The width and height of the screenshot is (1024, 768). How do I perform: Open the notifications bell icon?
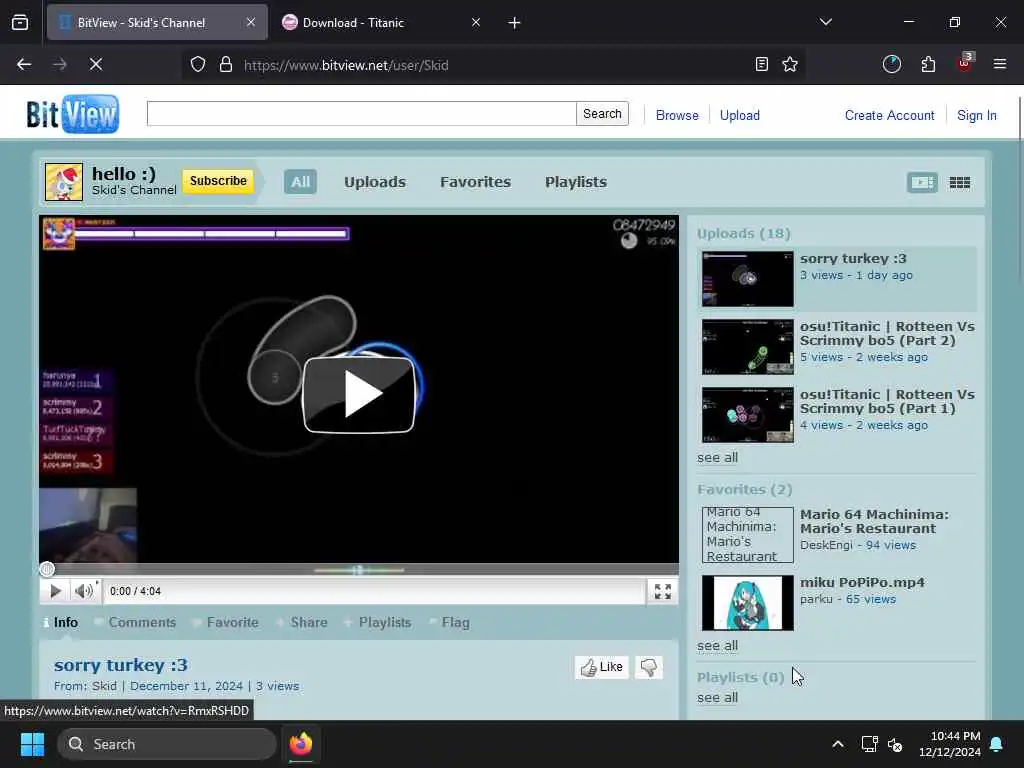[997, 744]
